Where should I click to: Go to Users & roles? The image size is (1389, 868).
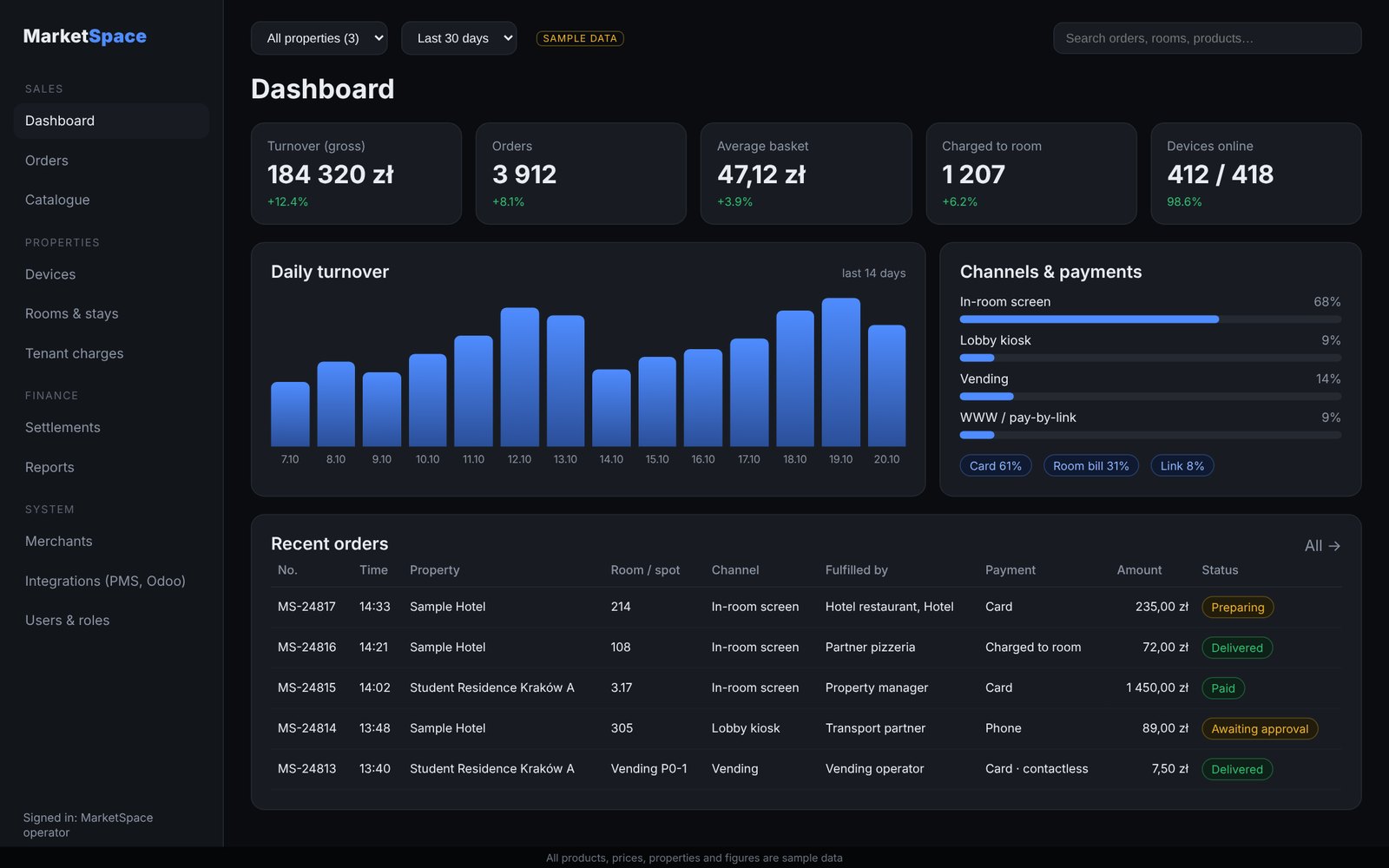pos(111,620)
